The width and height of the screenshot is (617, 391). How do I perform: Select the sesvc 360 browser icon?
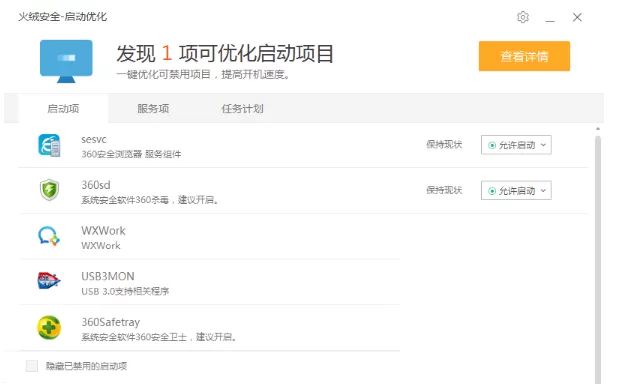pos(49,145)
